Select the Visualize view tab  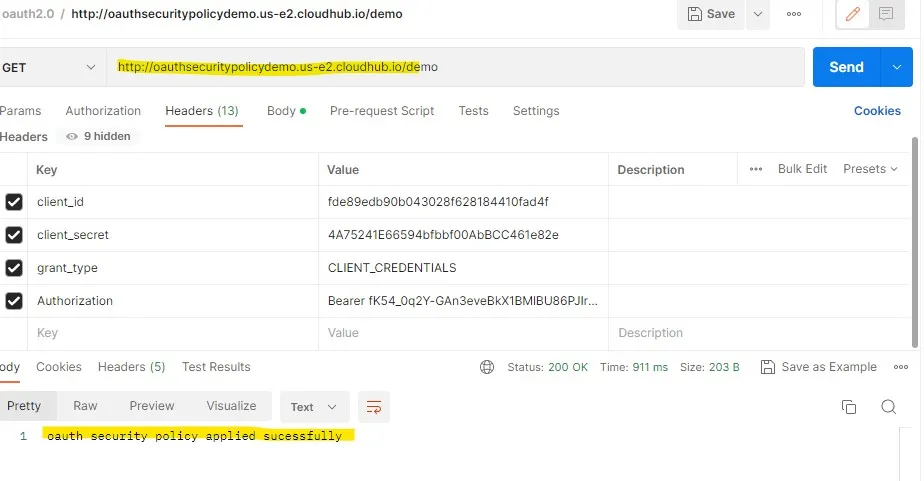click(x=231, y=406)
